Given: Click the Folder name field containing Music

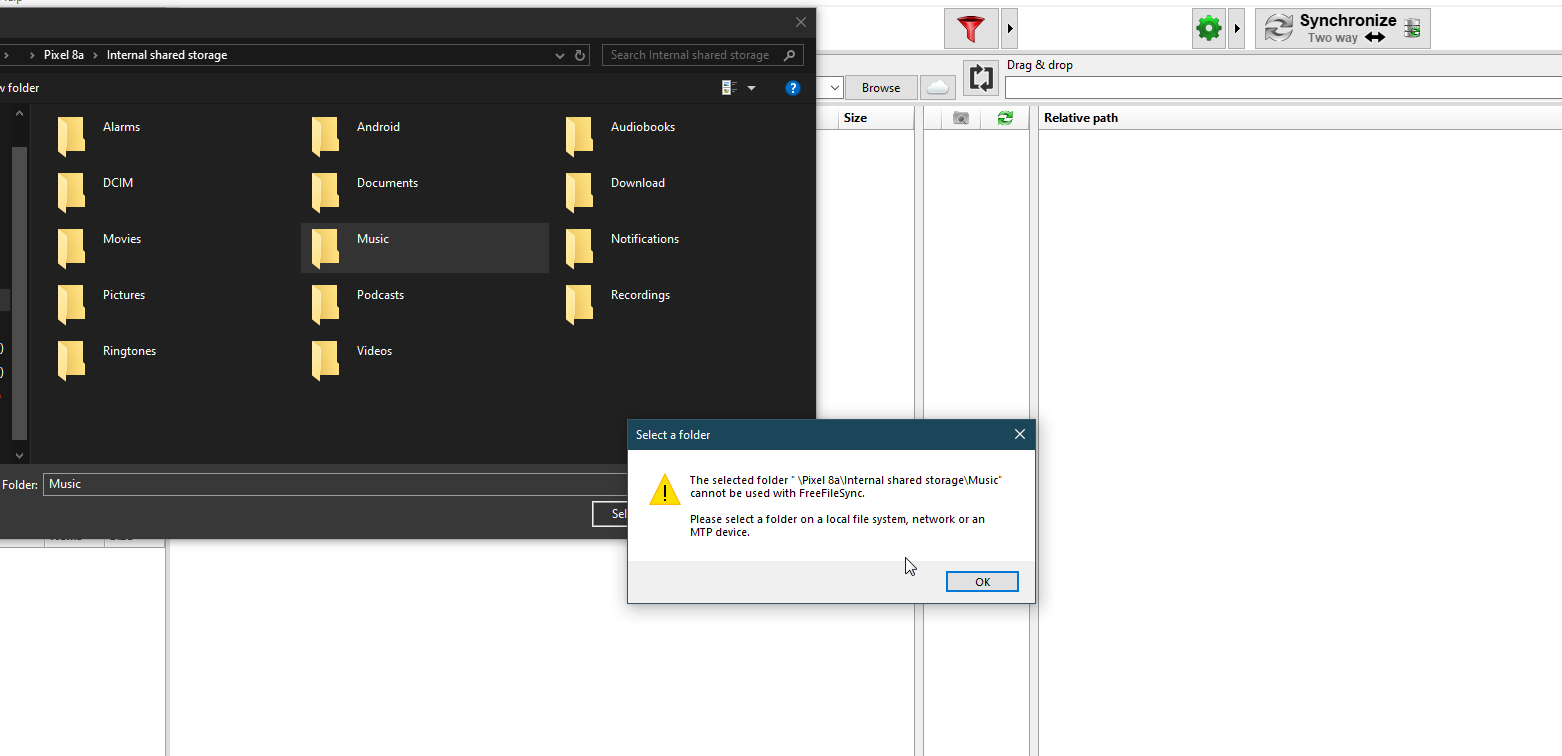Looking at the screenshot, I should (x=335, y=484).
